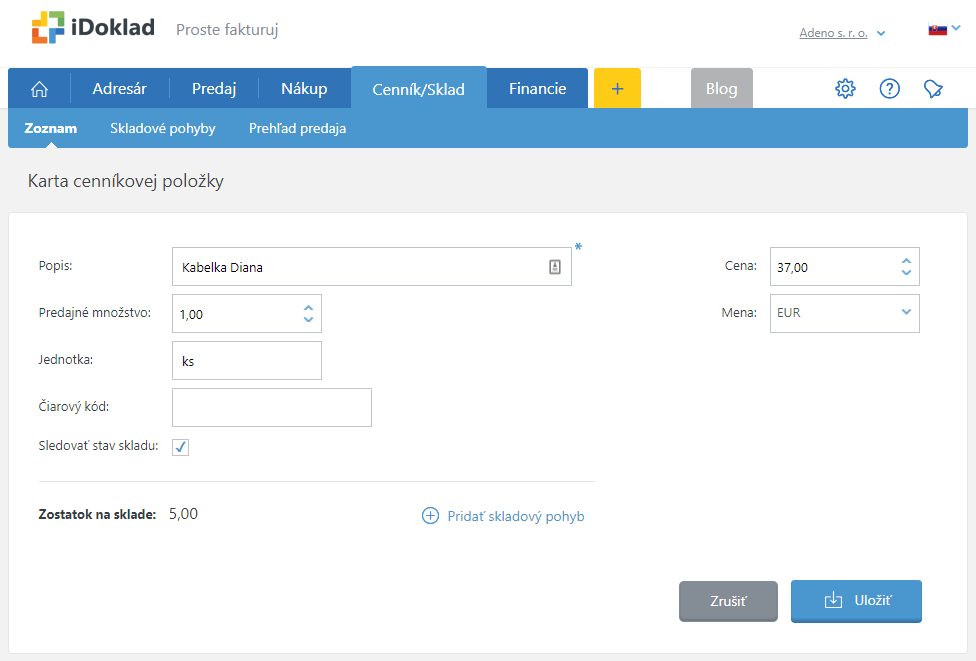Open the Blog tab
The width and height of the screenshot is (976, 661).
point(721,89)
